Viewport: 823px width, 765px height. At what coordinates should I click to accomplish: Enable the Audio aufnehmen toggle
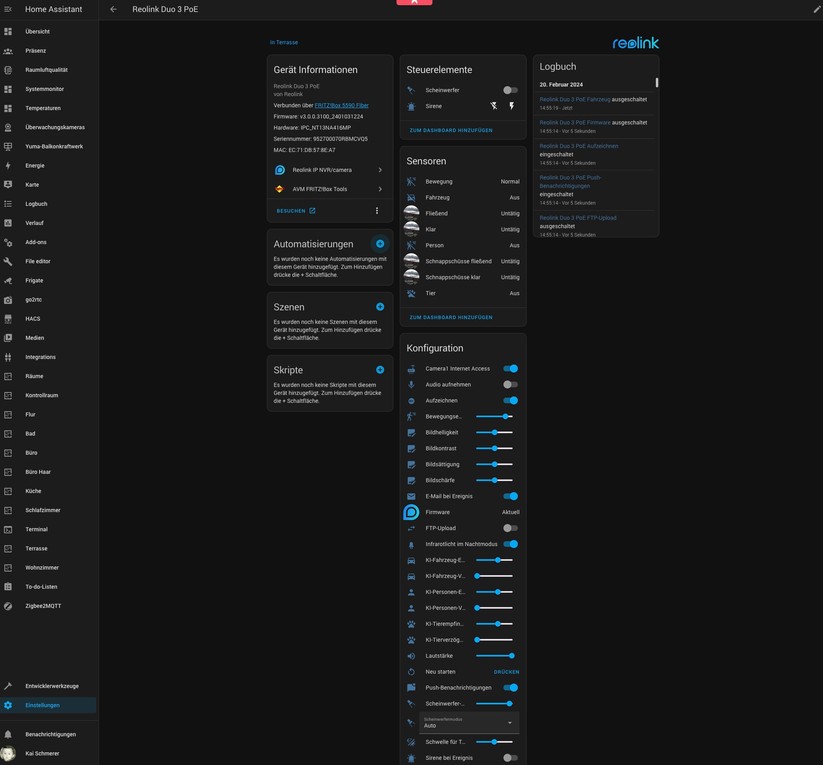[510, 384]
